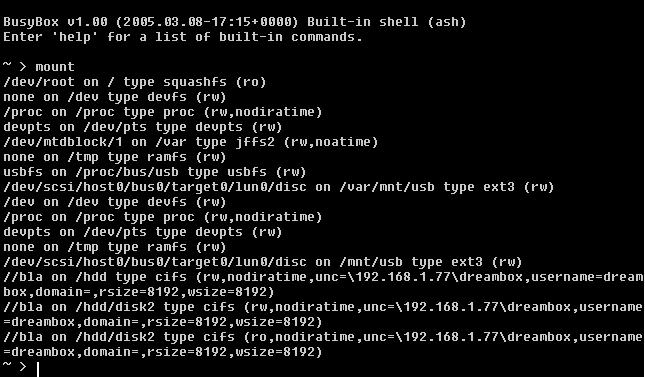The width and height of the screenshot is (645, 377).
Task: Click the first /proc nodiratime line
Action: click(162, 112)
